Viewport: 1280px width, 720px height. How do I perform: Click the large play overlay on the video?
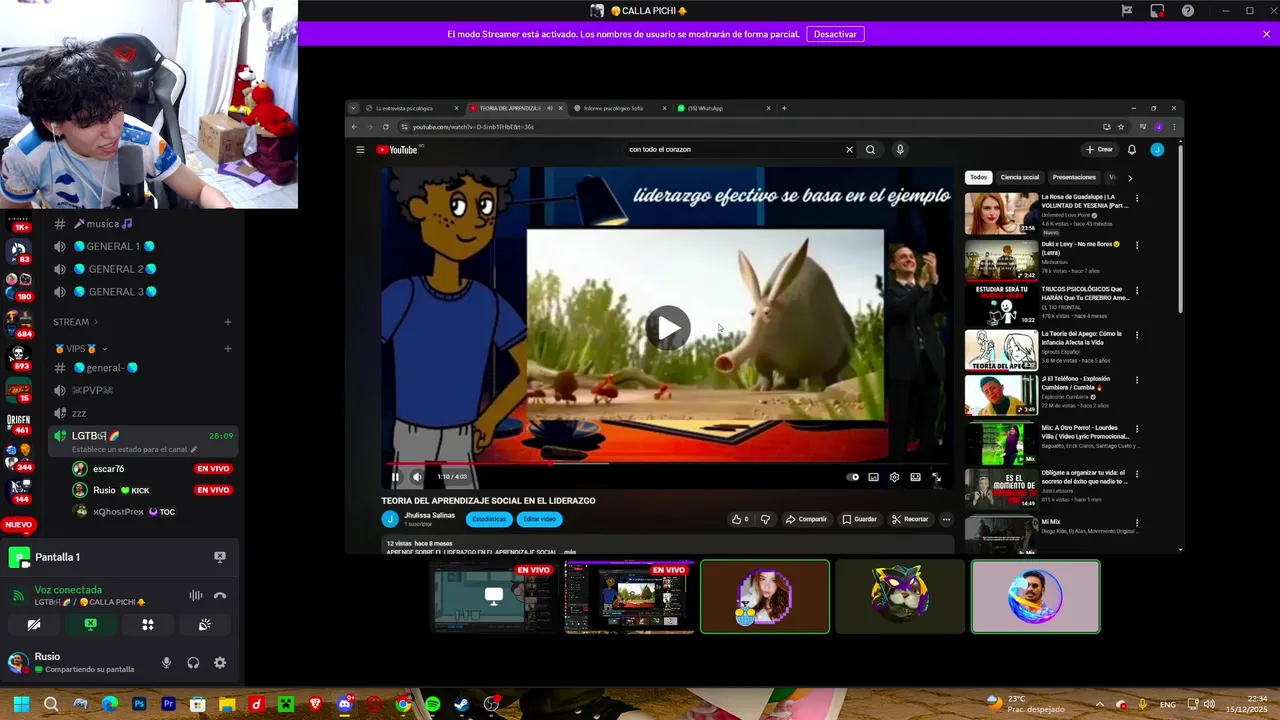pyautogui.click(x=667, y=327)
